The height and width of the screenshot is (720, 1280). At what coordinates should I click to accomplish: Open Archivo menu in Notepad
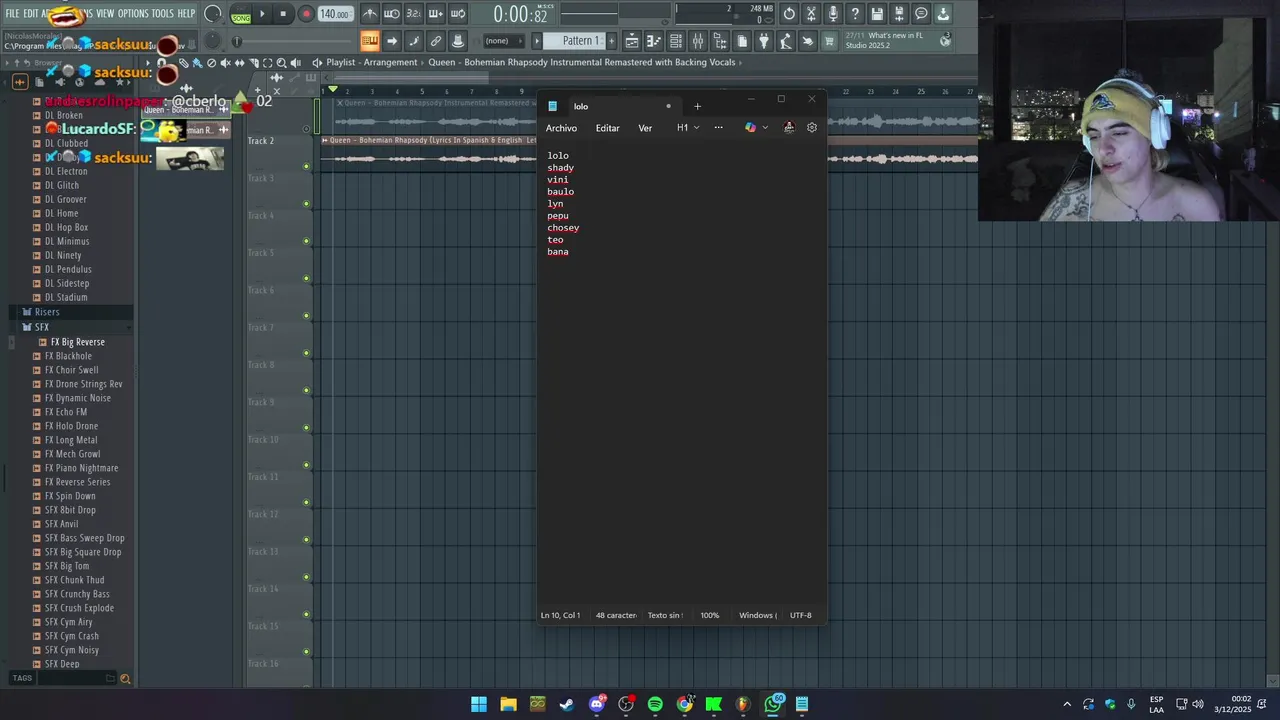pyautogui.click(x=561, y=128)
